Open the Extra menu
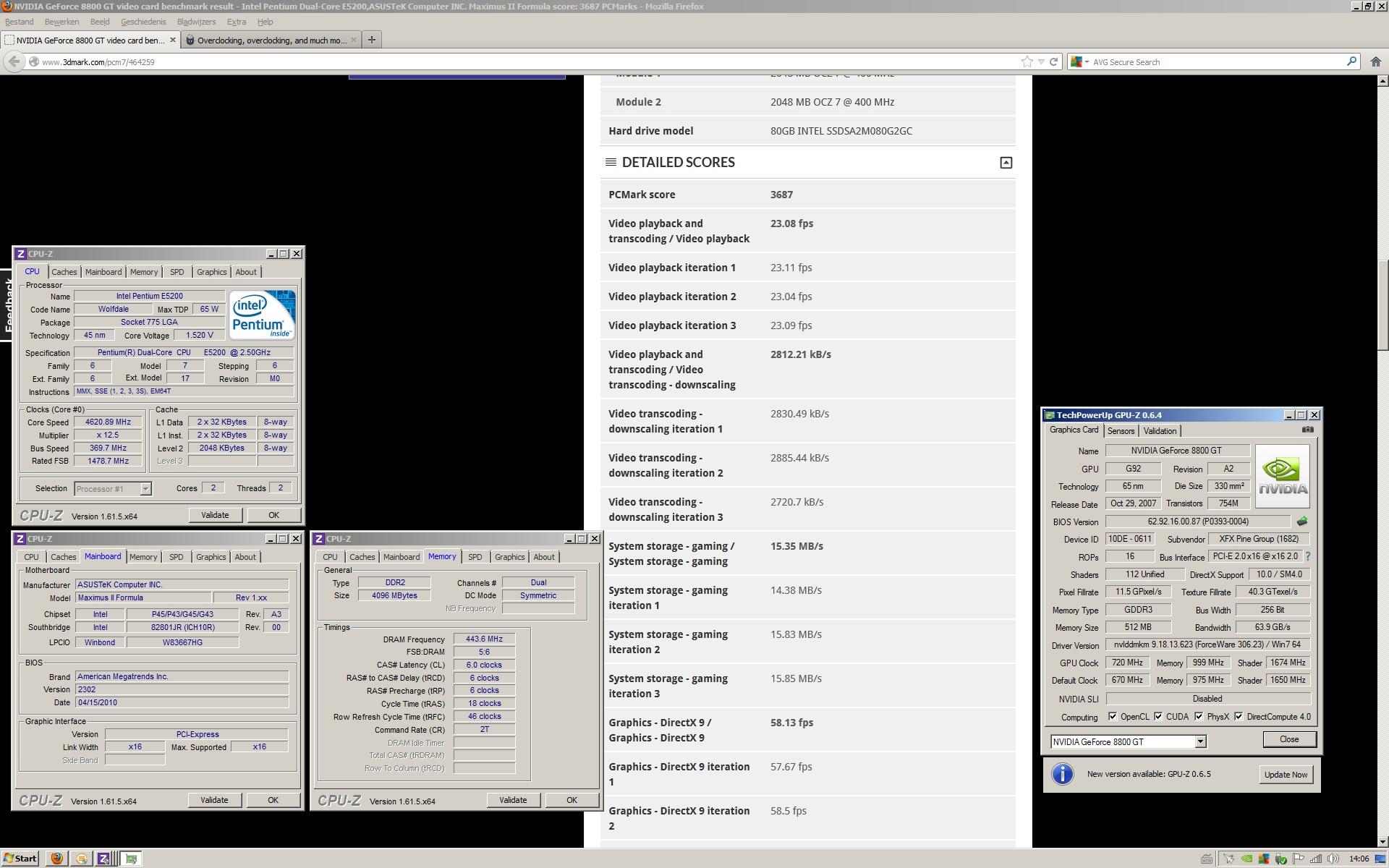Viewport: 1389px width, 868px height. pos(237,22)
